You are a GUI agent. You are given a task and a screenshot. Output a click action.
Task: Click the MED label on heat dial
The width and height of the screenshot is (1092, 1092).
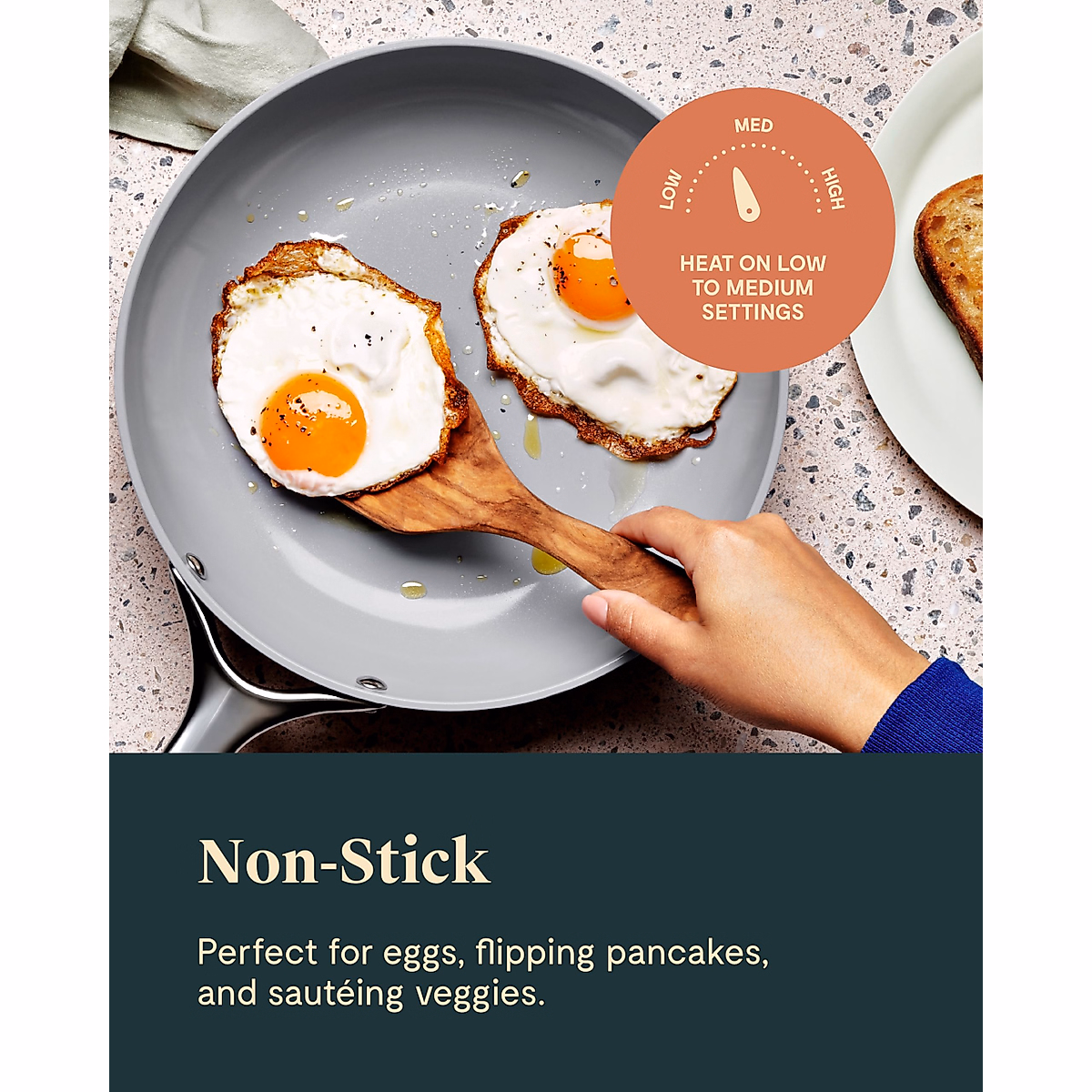[x=753, y=126]
